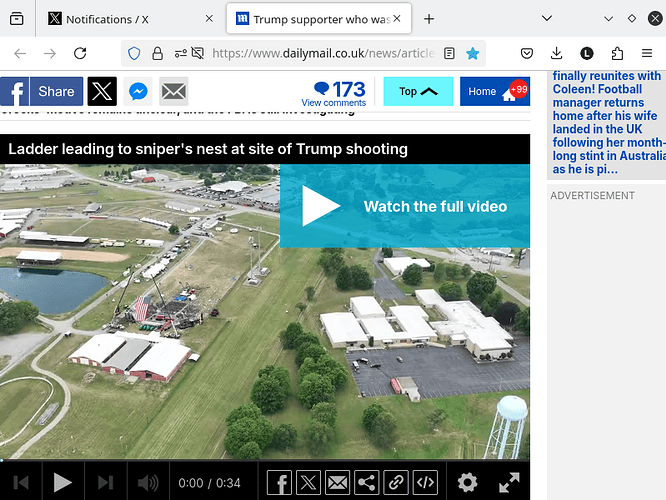Toggle video fullscreen mode
Screen dimensions: 666x500
(509, 483)
